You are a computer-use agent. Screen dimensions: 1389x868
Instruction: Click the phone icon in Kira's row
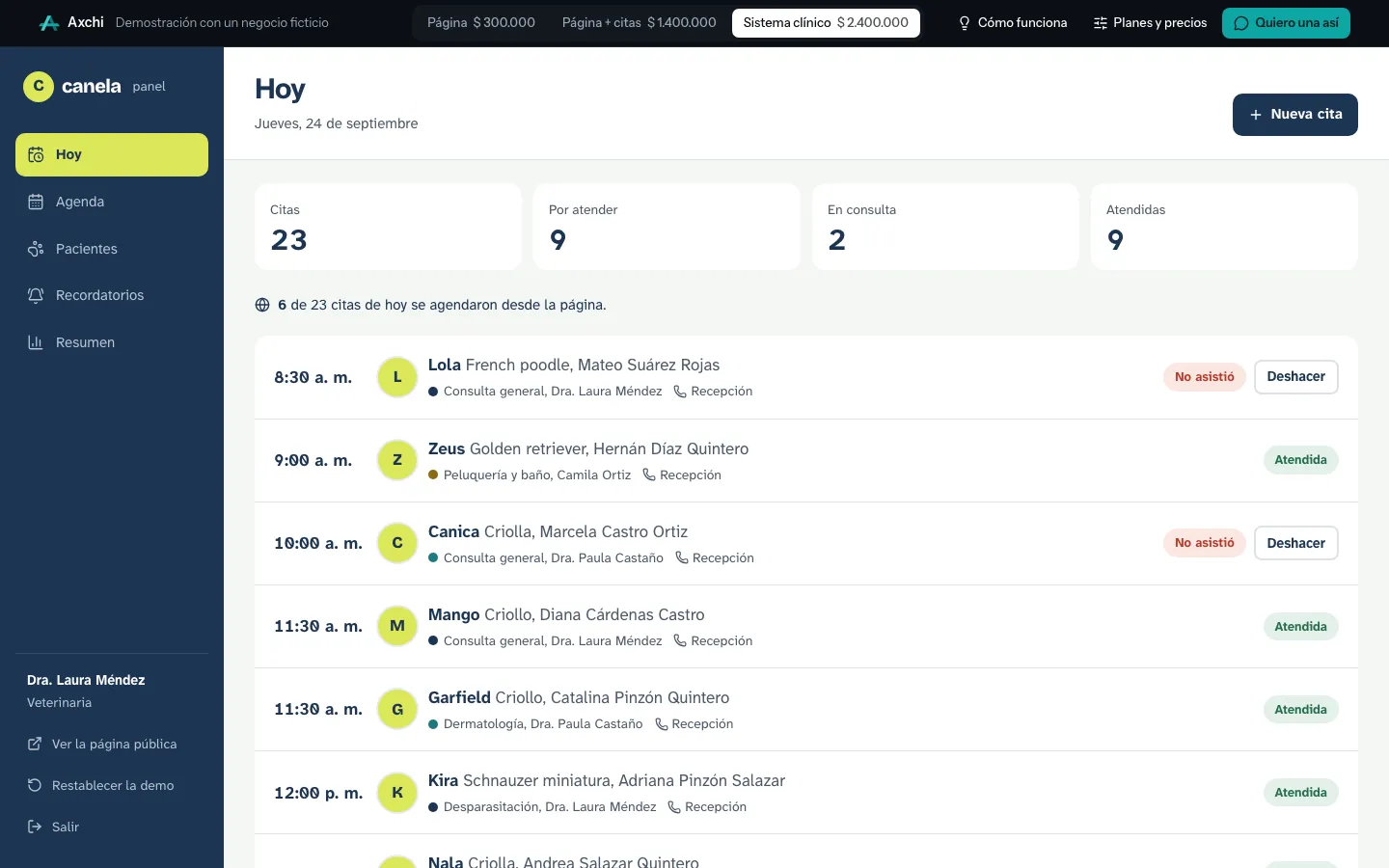tap(674, 807)
